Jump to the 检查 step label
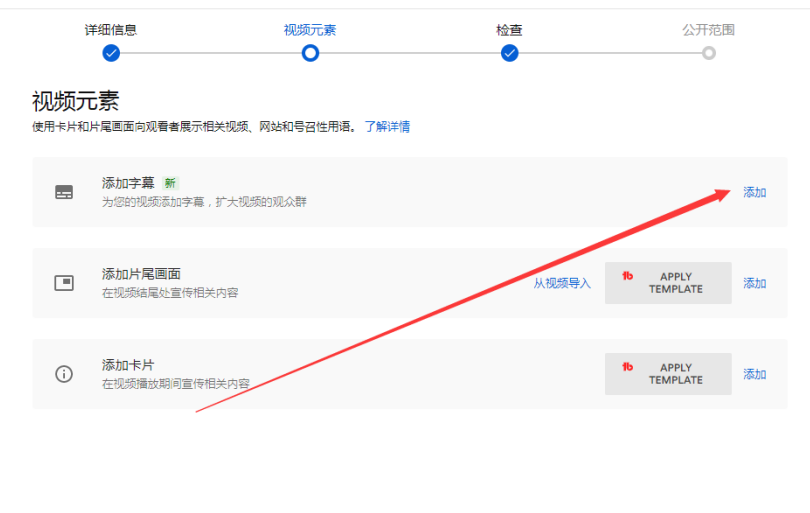Image resolution: width=810 pixels, height=513 pixels. coord(509,30)
